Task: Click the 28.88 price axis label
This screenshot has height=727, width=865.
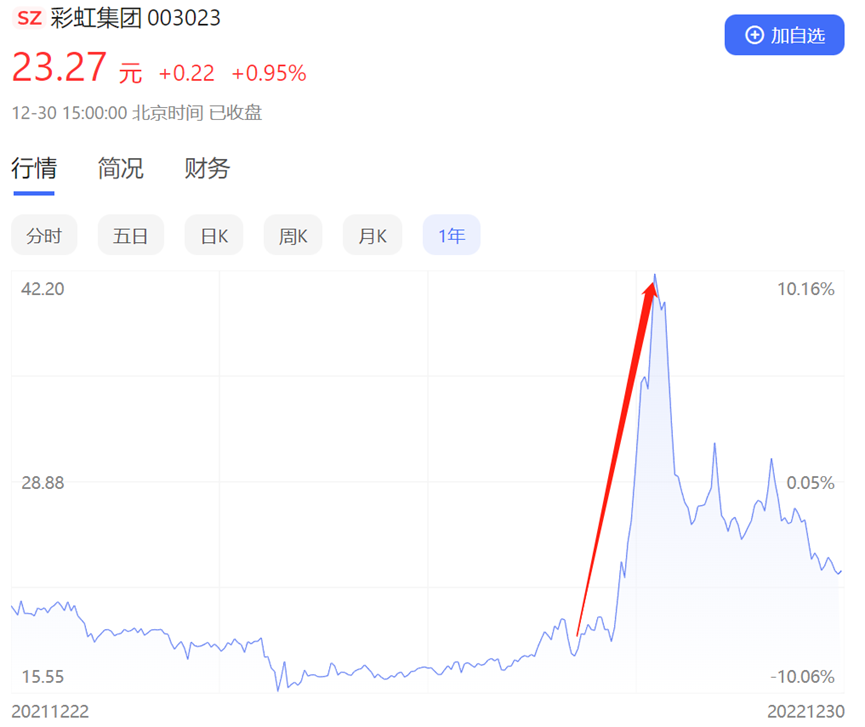Action: pyautogui.click(x=42, y=483)
